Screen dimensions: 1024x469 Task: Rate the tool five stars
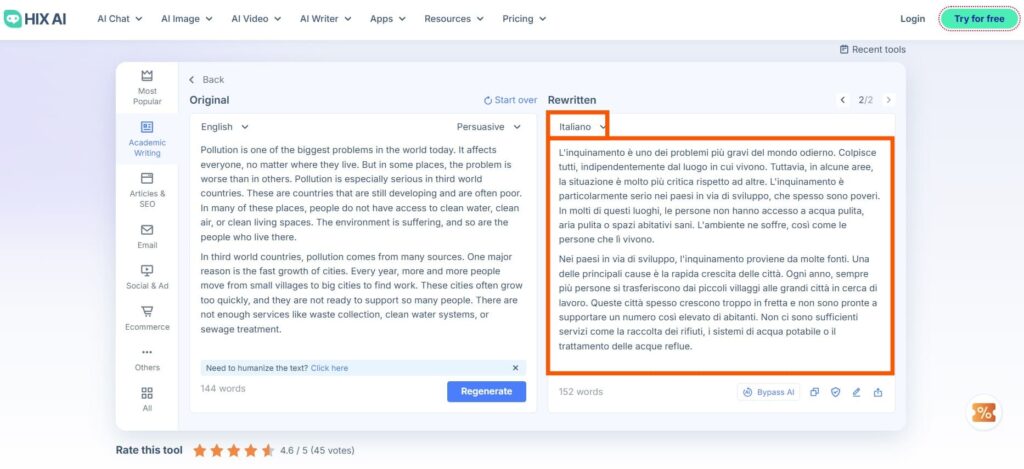268,450
